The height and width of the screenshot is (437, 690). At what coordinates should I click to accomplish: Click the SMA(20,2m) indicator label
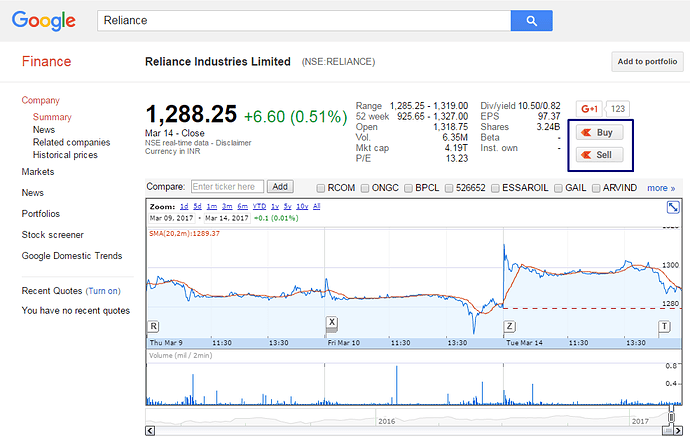184,234
